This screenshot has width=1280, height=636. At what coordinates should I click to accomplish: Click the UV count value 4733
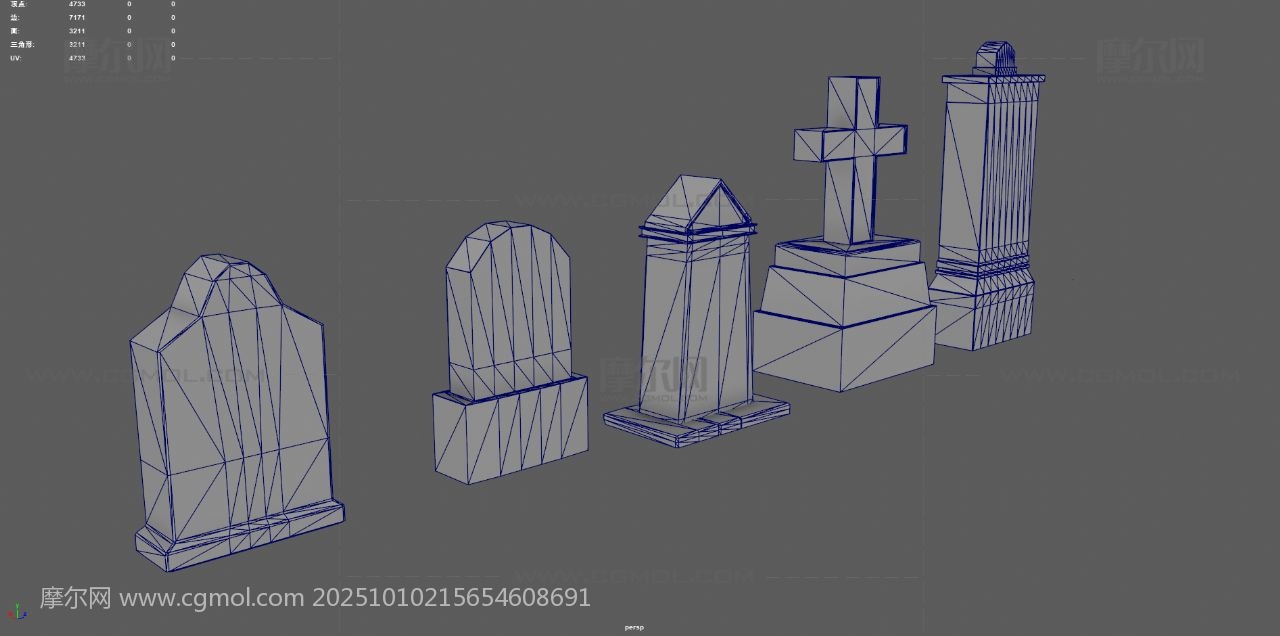(77, 58)
